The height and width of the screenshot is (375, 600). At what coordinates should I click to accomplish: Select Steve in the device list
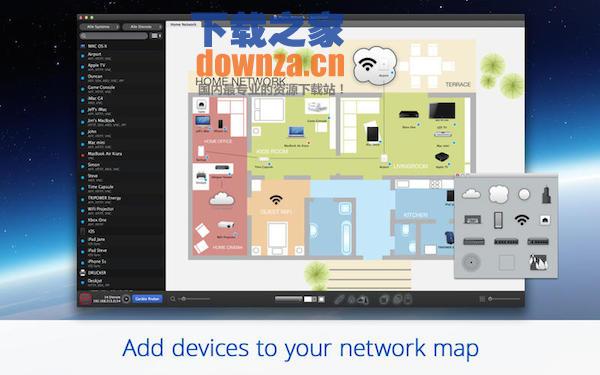pos(121,178)
